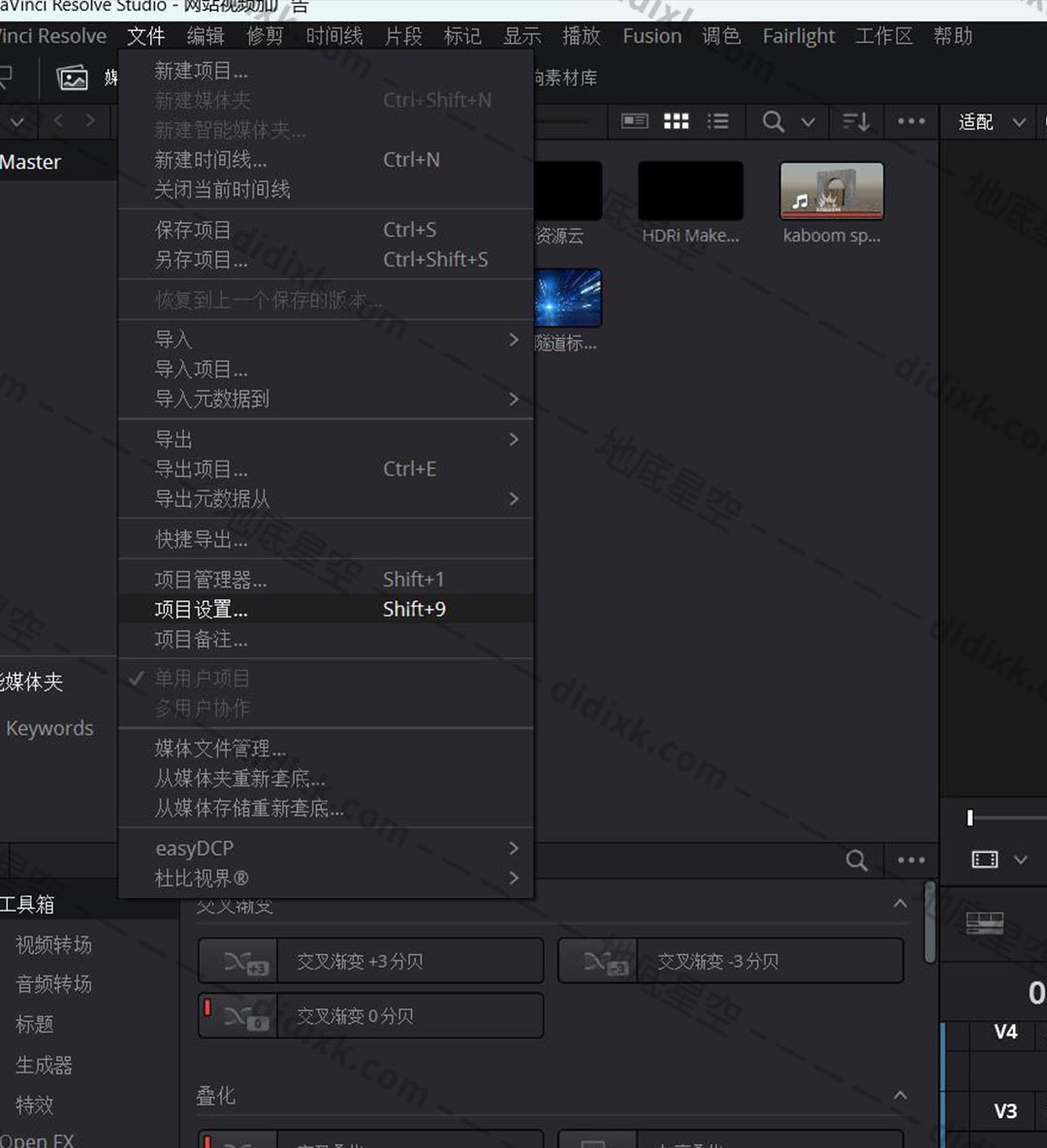Open the panel dropdown chevron above Master
Screen dimensions: 1047x1148
[17, 121]
